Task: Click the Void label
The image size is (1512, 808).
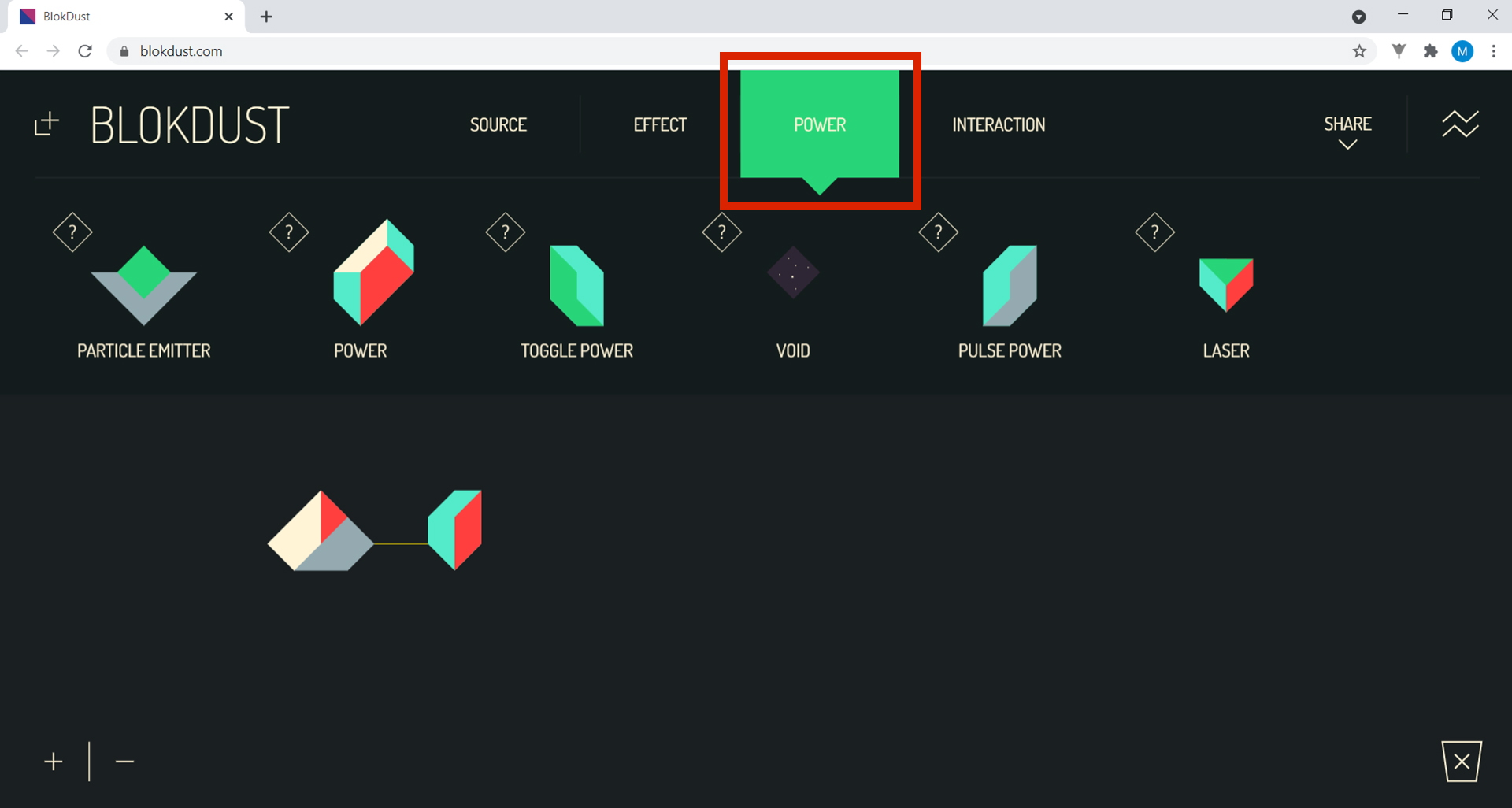Action: pyautogui.click(x=793, y=350)
